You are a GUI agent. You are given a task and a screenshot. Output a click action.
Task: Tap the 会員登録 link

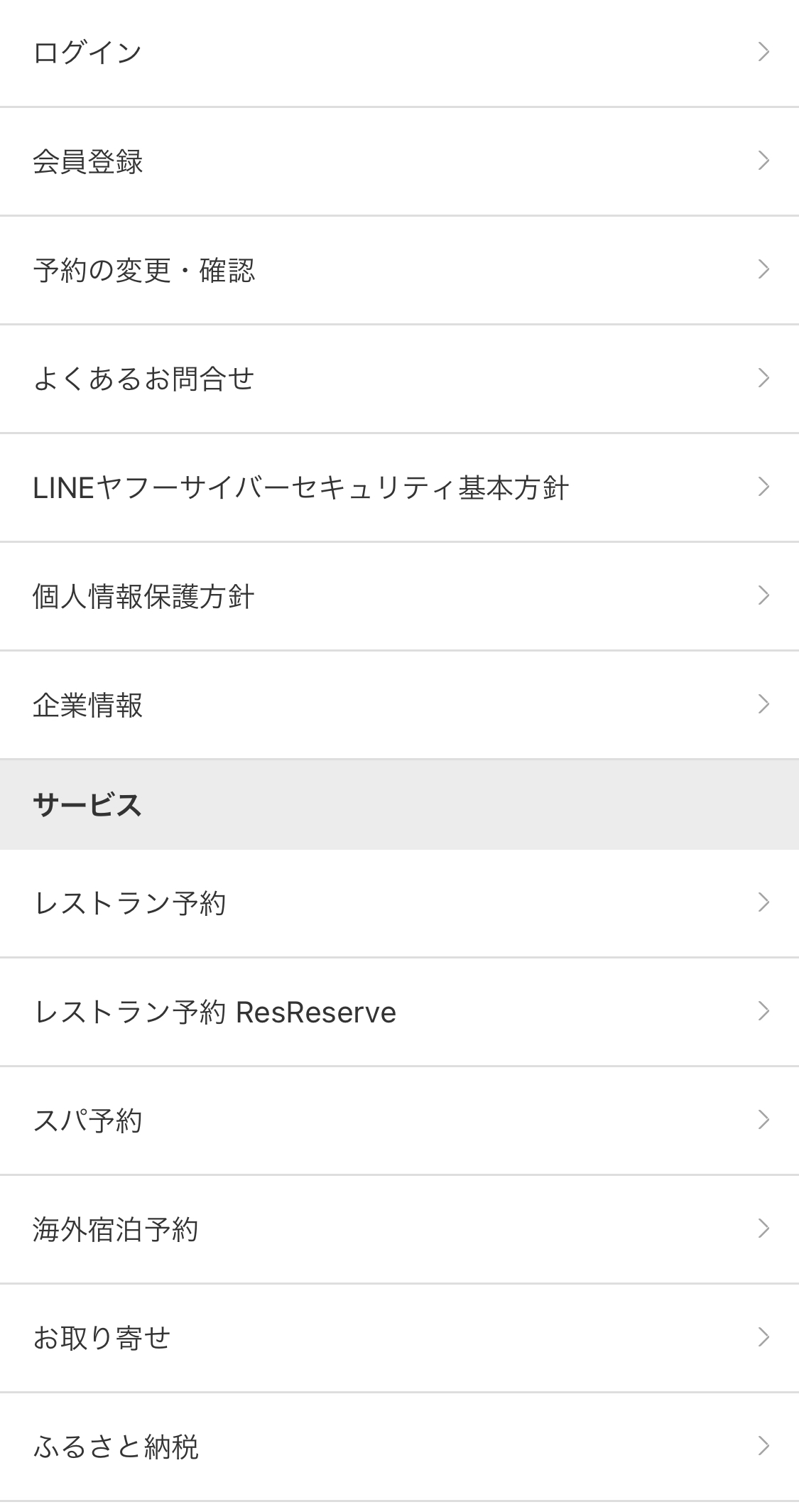(x=88, y=161)
